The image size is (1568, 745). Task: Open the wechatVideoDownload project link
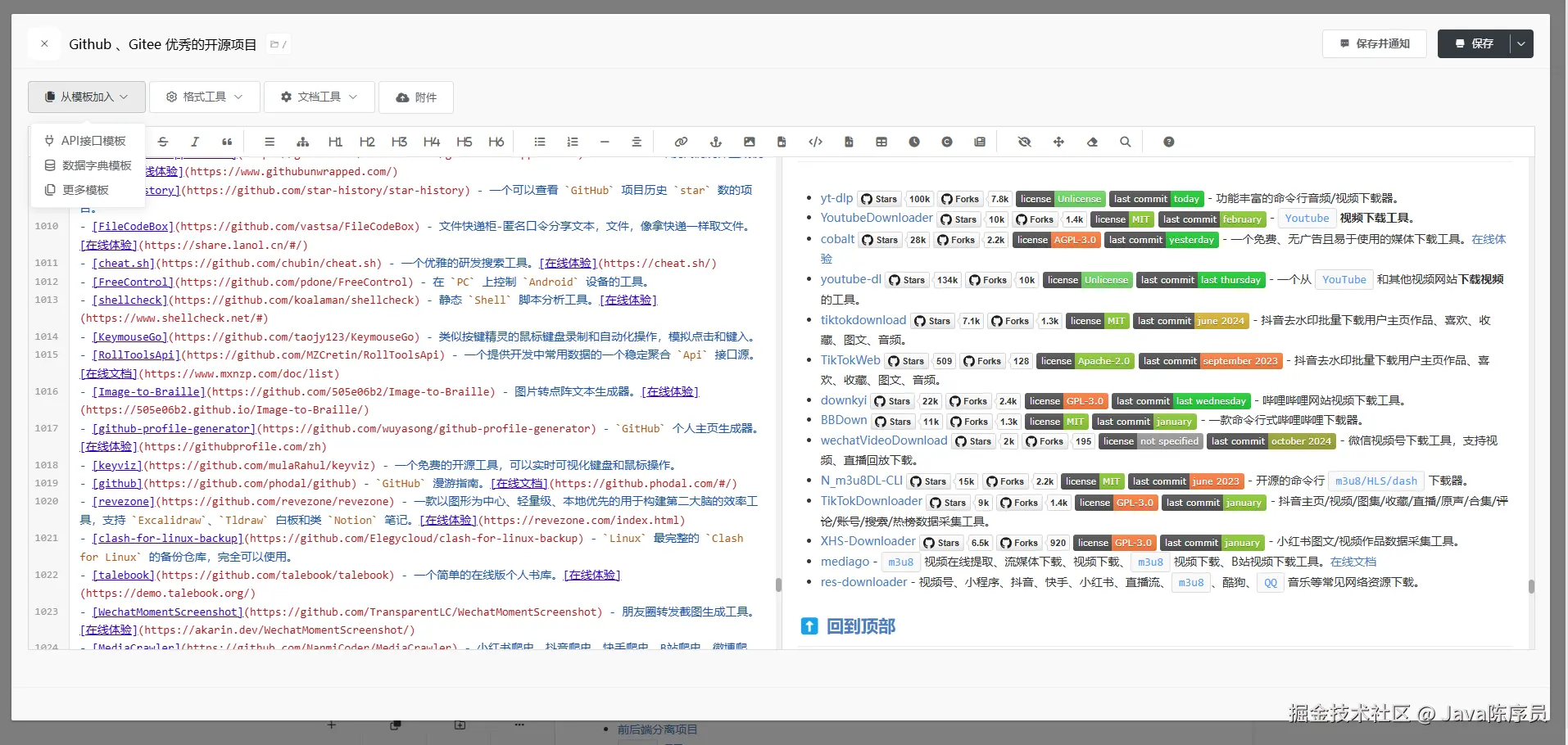tap(884, 440)
